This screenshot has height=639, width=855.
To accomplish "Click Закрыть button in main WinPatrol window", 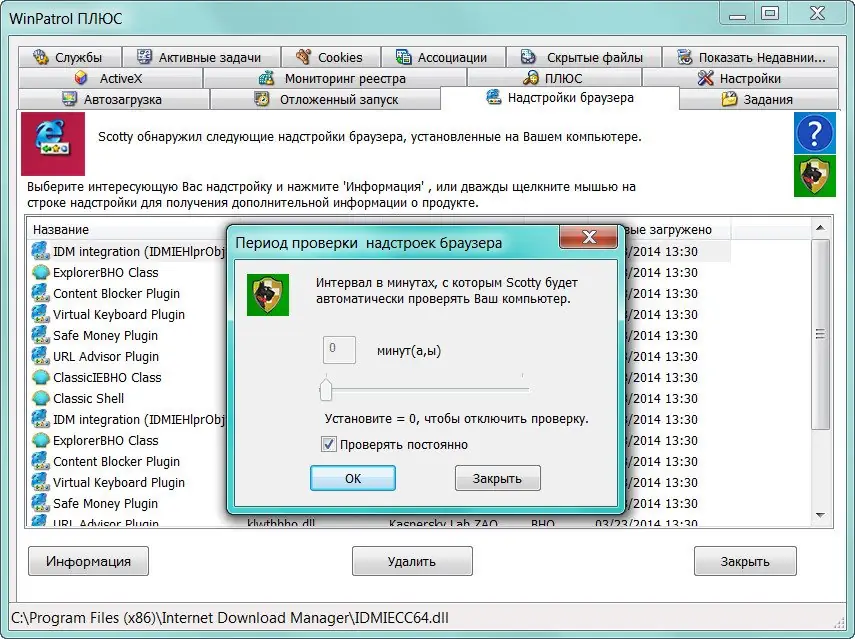I will point(745,561).
